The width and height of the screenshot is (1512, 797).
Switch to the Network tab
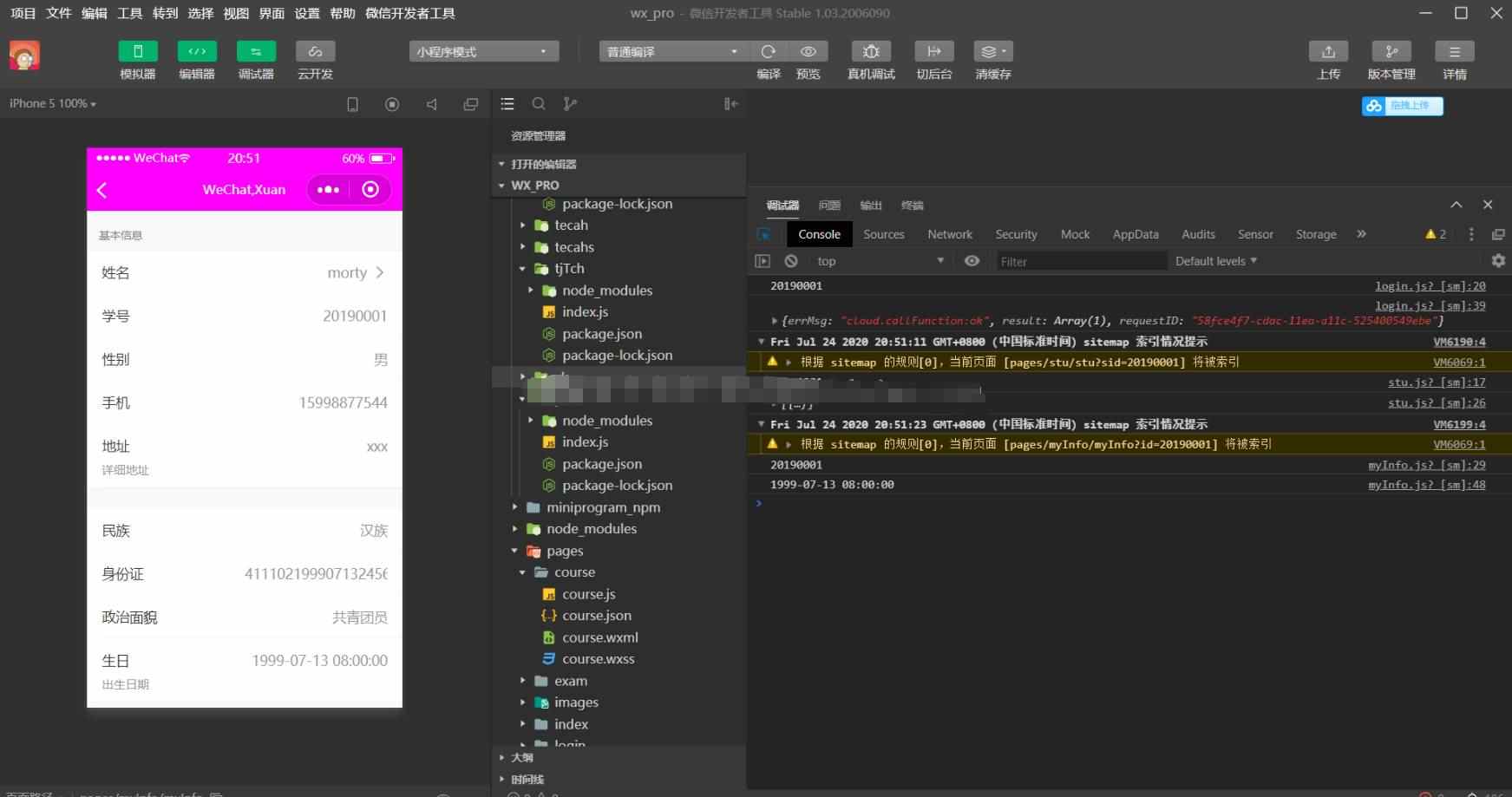pos(950,234)
